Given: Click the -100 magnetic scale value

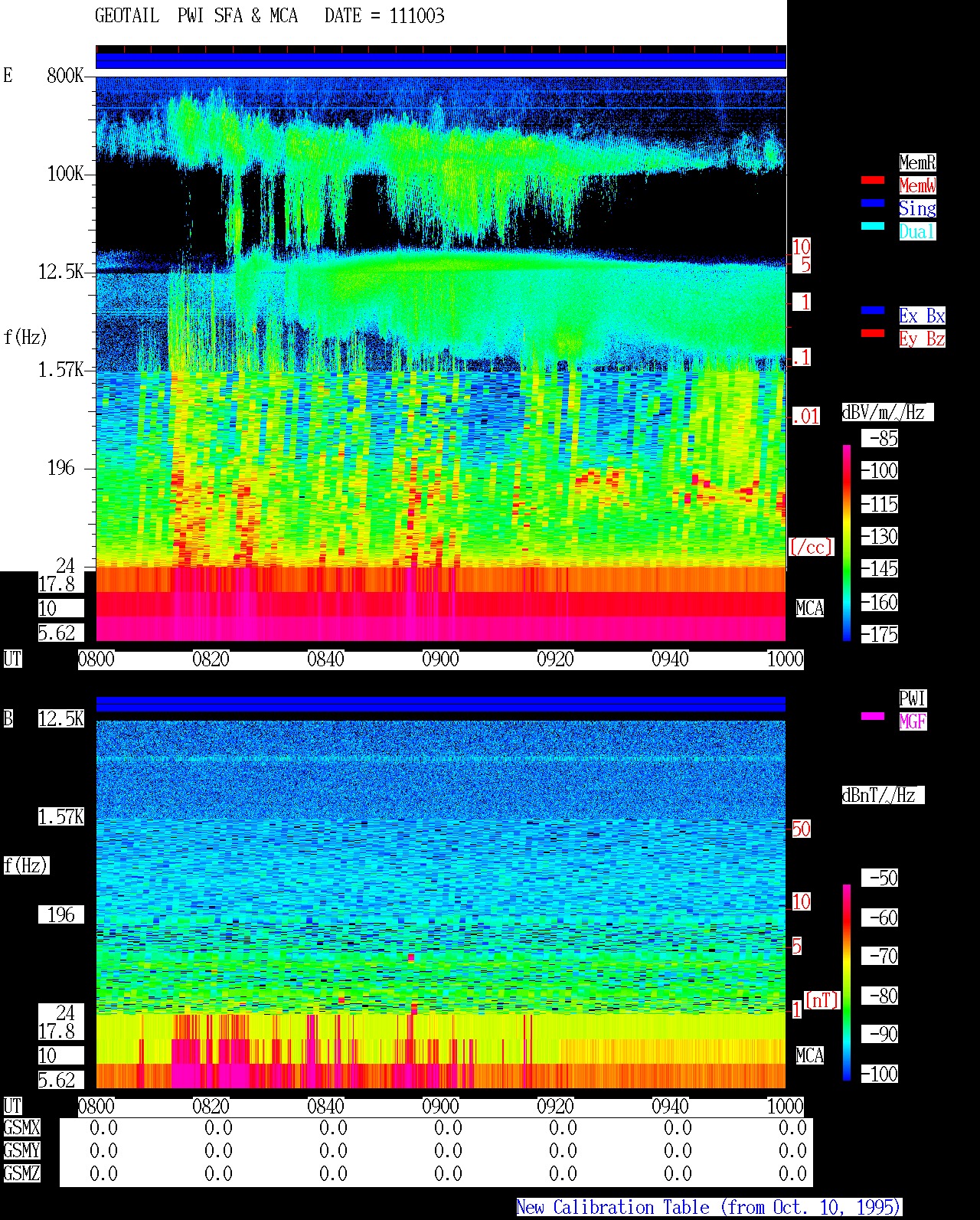Looking at the screenshot, I should [x=880, y=1074].
